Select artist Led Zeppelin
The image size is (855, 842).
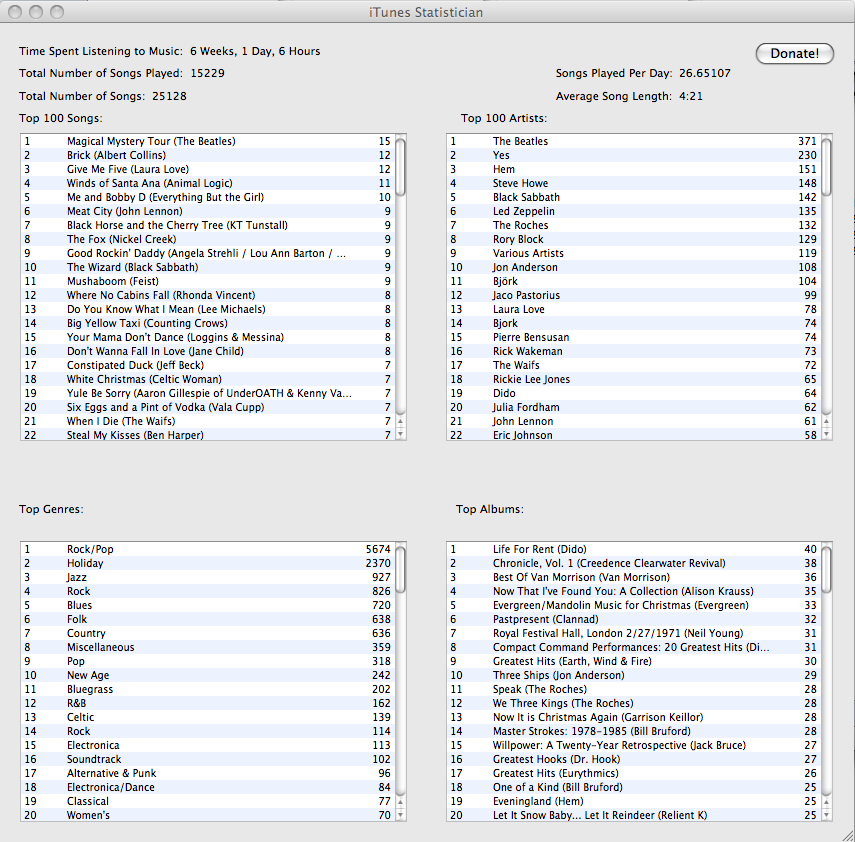(x=634, y=211)
